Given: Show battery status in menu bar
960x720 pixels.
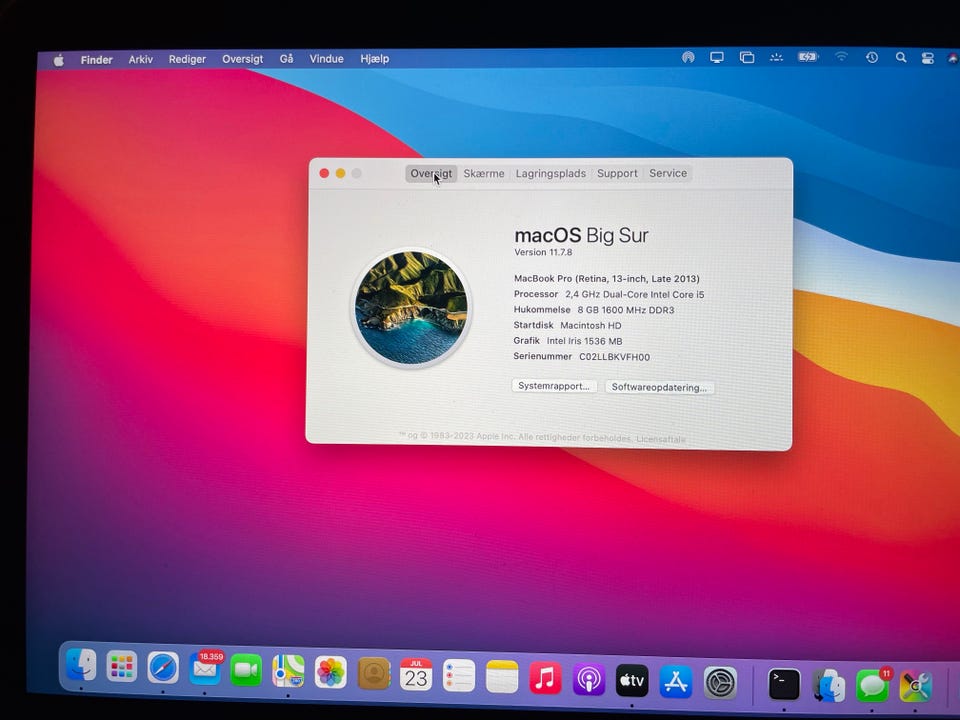Looking at the screenshot, I should pos(808,57).
